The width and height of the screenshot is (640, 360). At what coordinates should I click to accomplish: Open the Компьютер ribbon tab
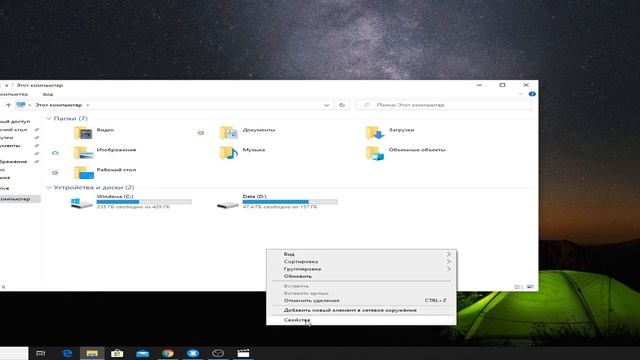14,94
